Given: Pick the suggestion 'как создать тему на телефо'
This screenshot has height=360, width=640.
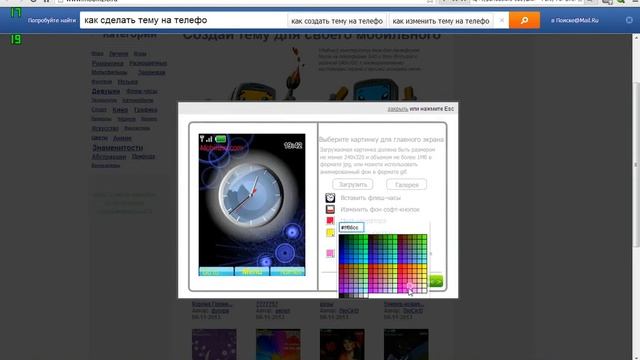Looking at the screenshot, I should [x=337, y=21].
